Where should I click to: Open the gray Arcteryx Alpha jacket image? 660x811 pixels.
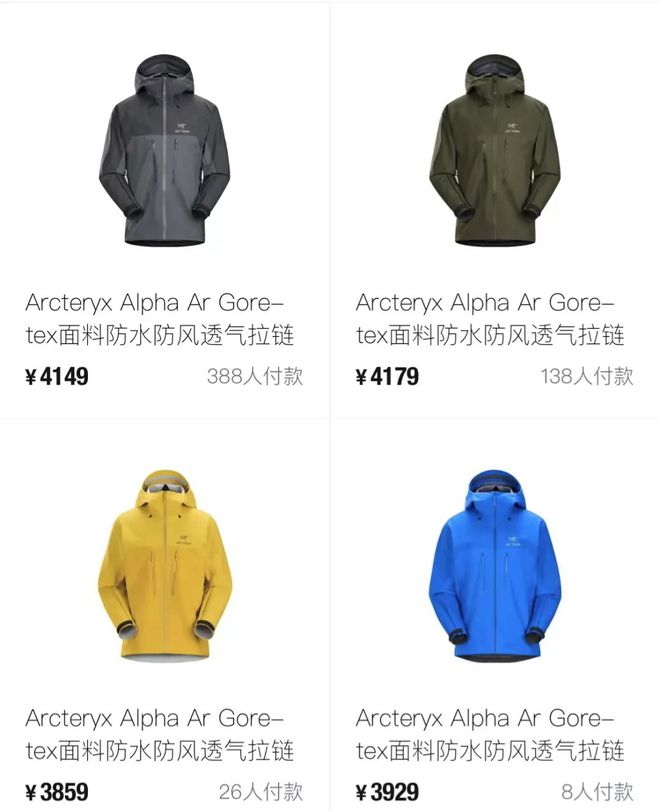[164, 149]
